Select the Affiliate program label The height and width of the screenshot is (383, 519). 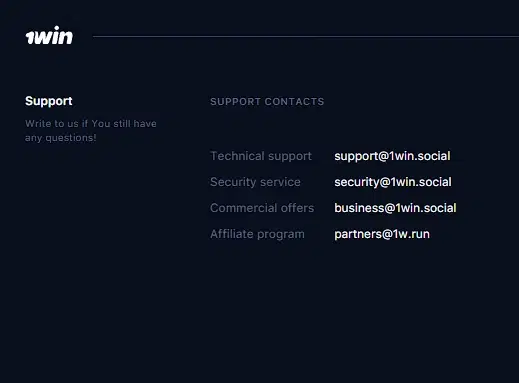[257, 234]
